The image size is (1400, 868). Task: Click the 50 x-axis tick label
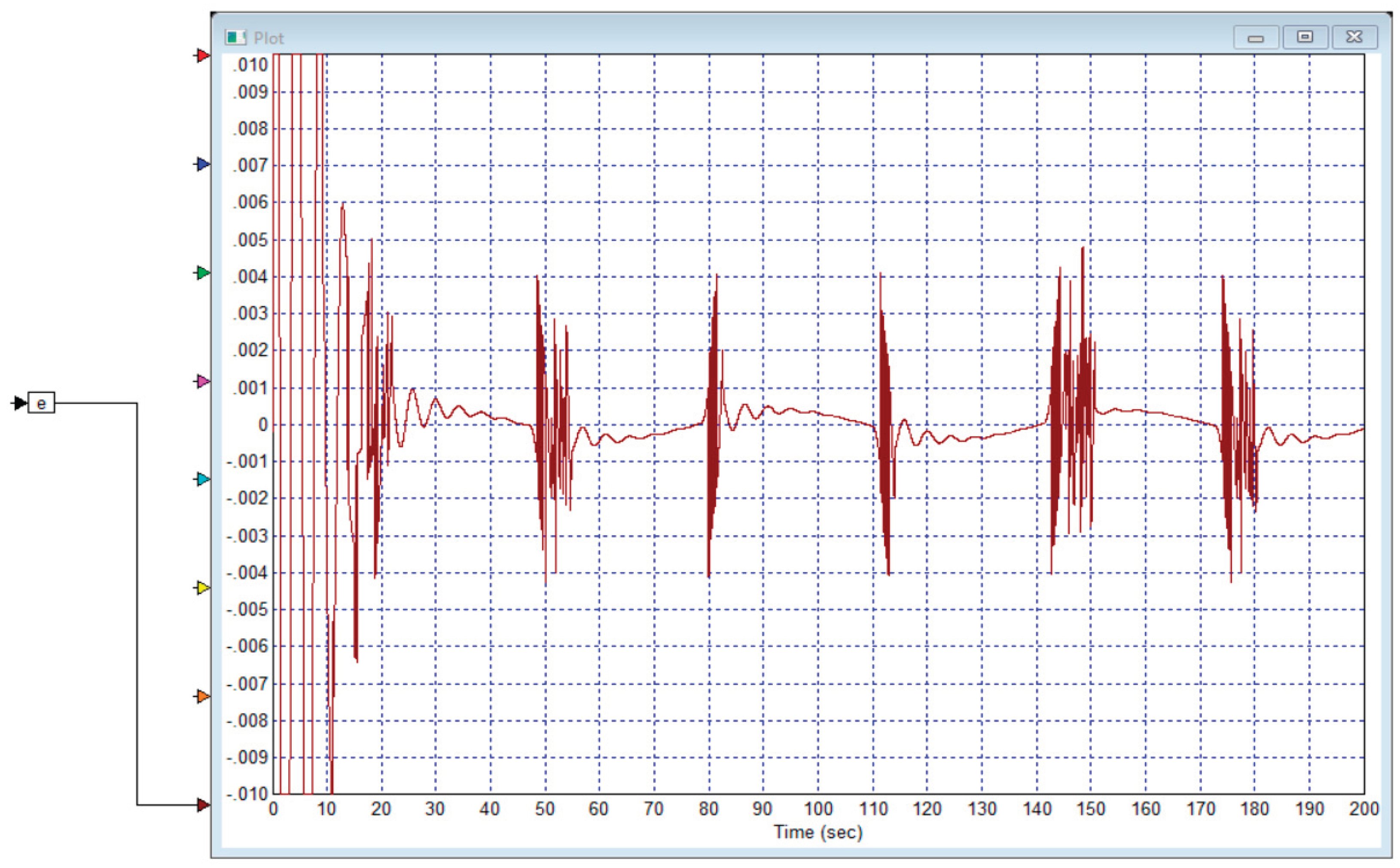545,809
